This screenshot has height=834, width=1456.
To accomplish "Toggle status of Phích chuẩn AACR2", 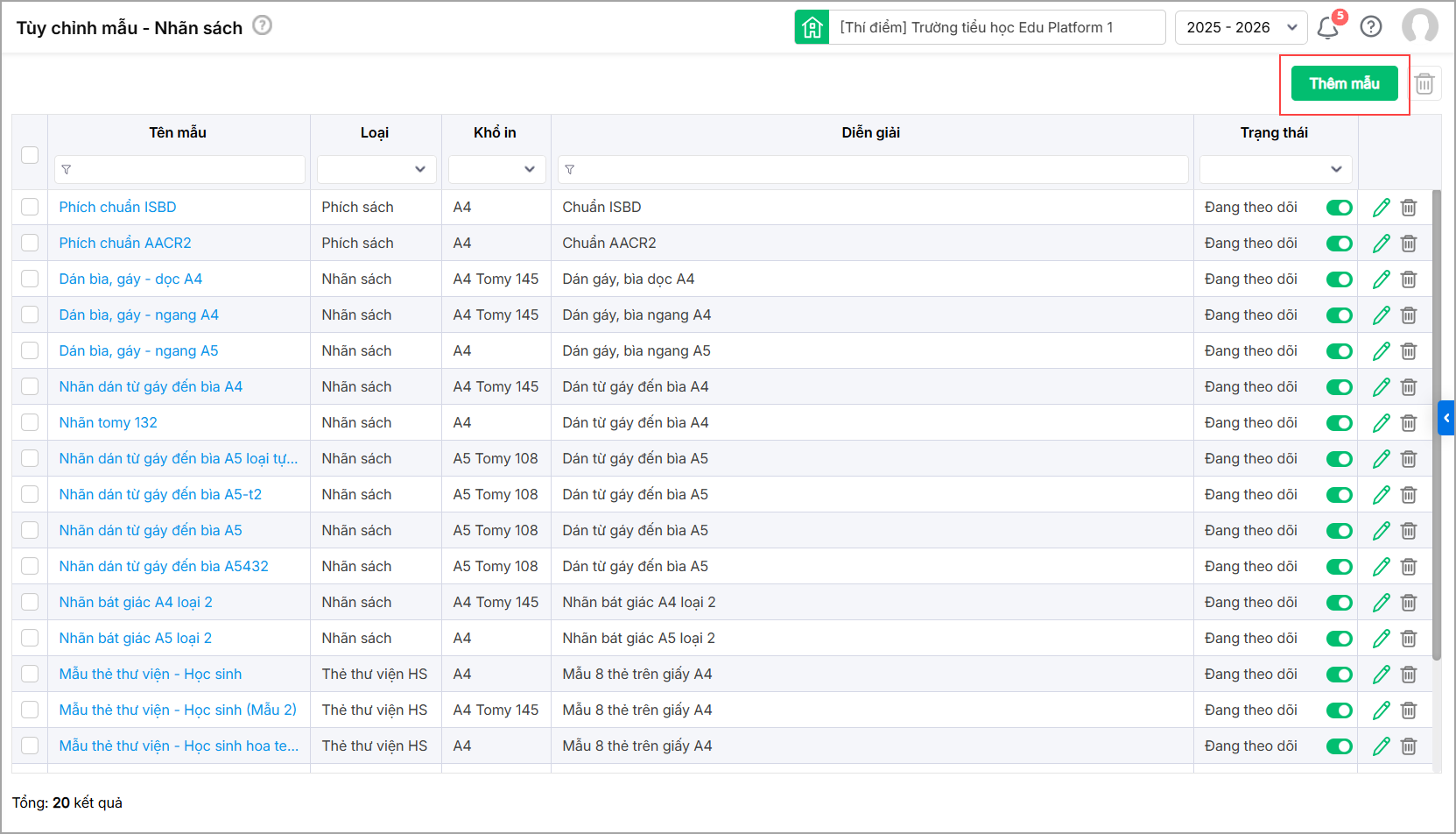I will (1339, 244).
